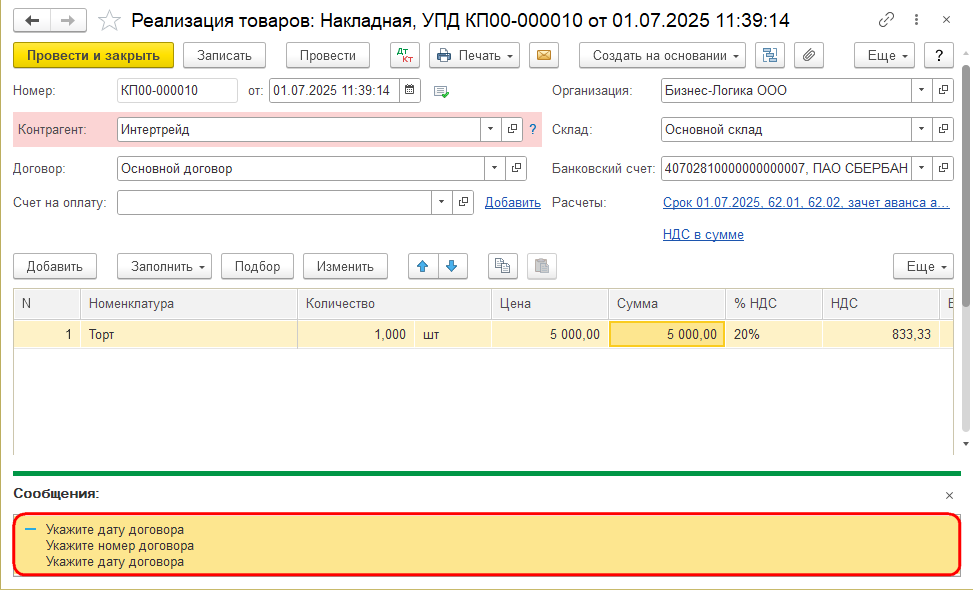Follow the Добавить invoice link
The width and height of the screenshot is (973, 590).
click(x=513, y=203)
